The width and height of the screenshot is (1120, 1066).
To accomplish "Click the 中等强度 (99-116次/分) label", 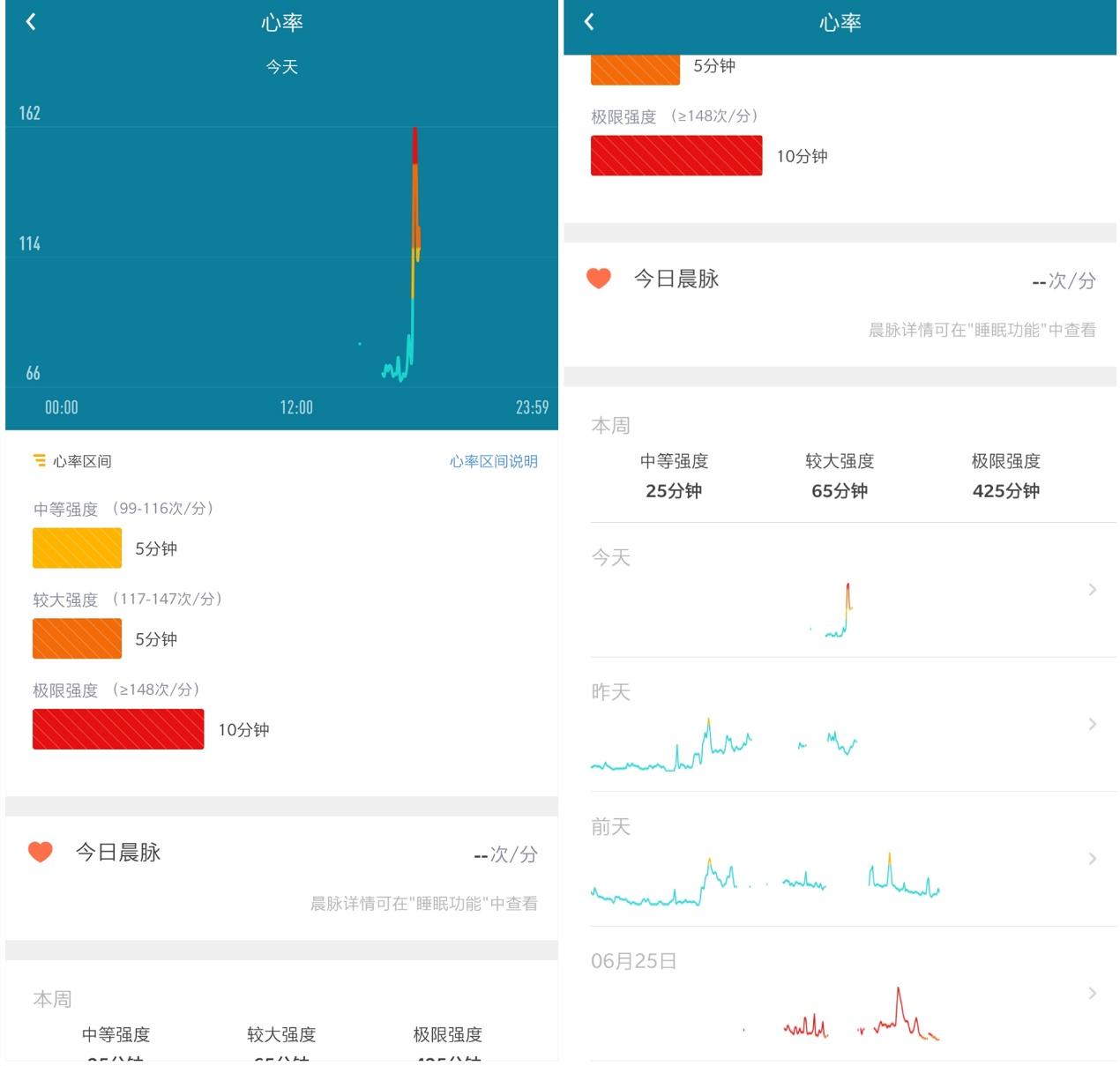I will 123,509.
